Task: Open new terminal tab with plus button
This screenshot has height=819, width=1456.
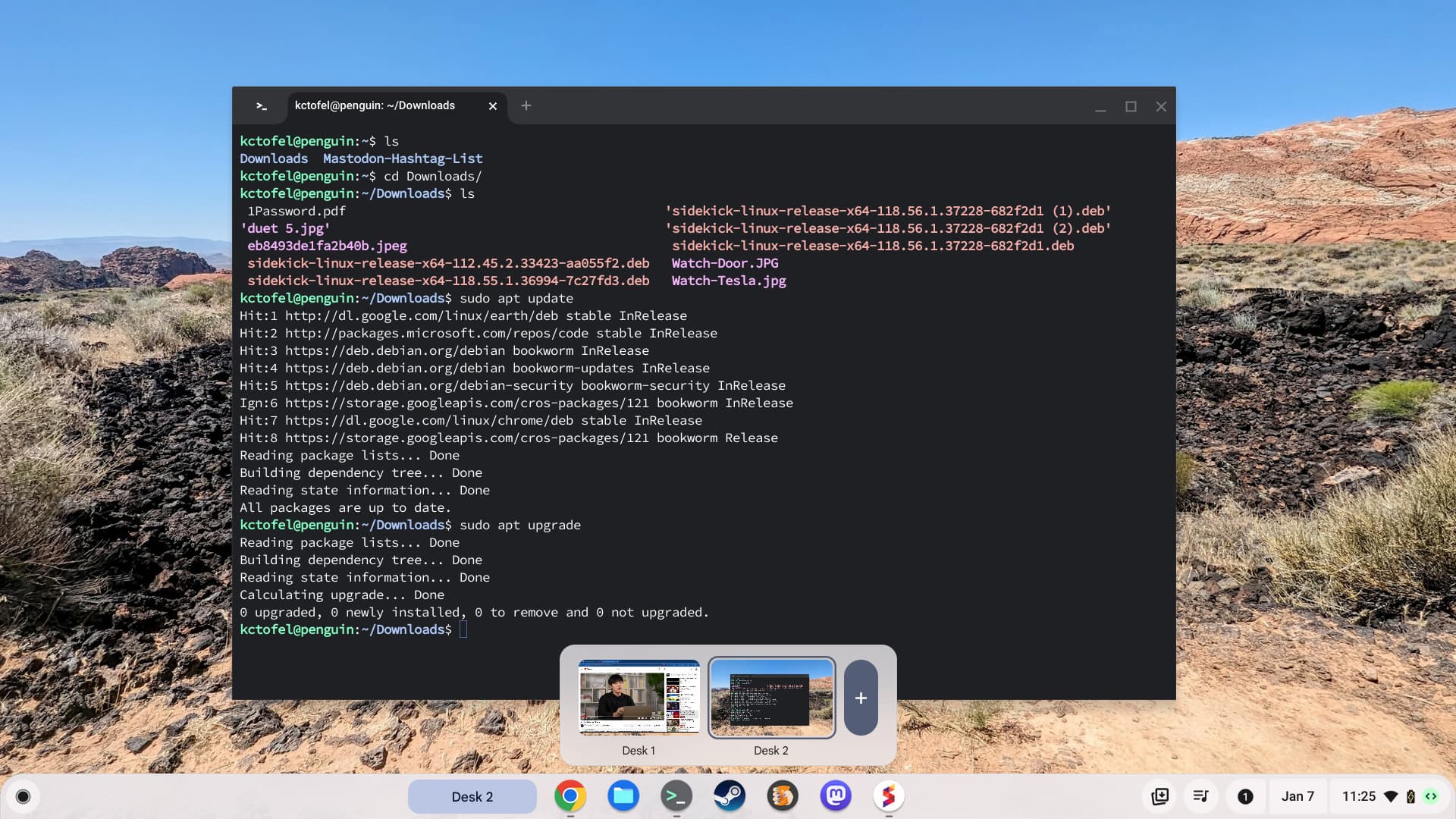Action: tap(525, 105)
